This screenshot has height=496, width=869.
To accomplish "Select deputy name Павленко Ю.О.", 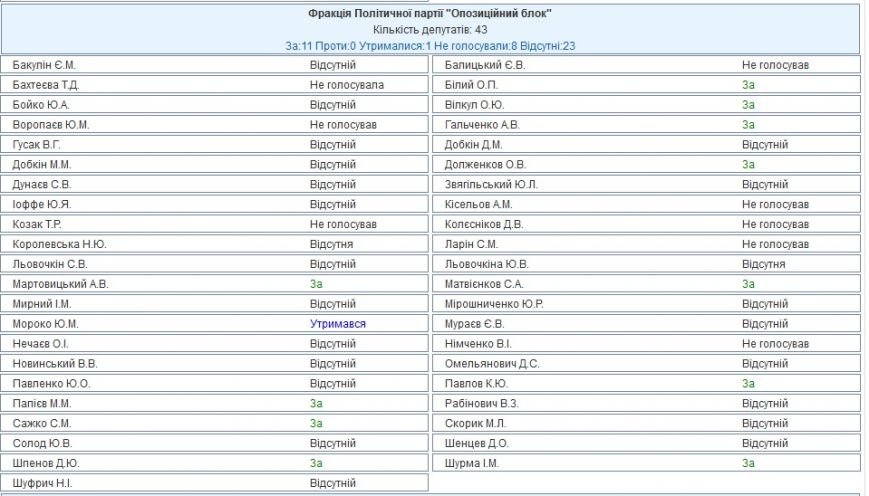I will [x=51, y=385].
